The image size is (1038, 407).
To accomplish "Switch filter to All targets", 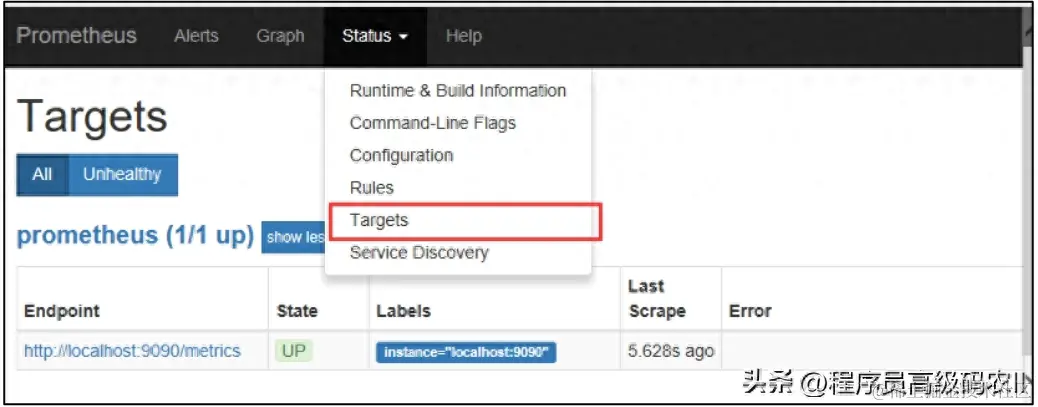I will click(x=42, y=175).
